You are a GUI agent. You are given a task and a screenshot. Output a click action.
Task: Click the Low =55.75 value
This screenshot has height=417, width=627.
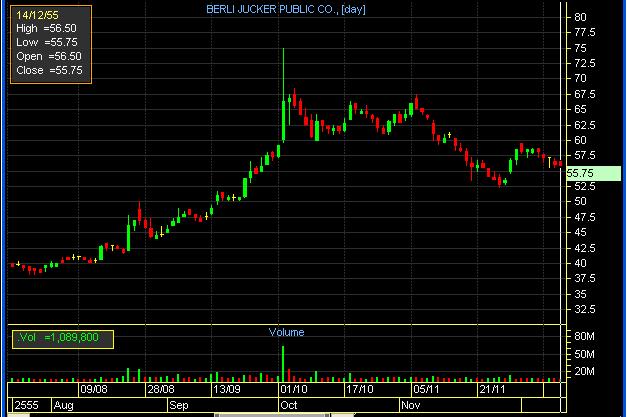click(x=47, y=42)
